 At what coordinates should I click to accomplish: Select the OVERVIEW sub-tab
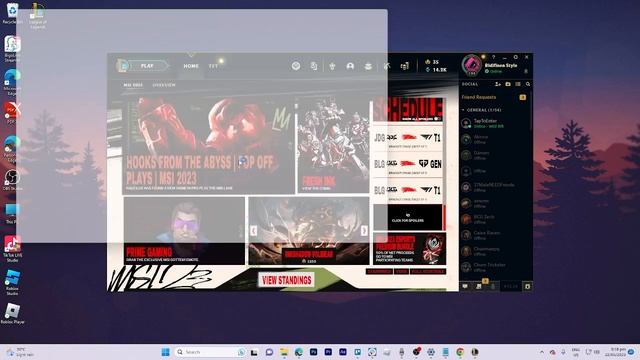[164, 85]
